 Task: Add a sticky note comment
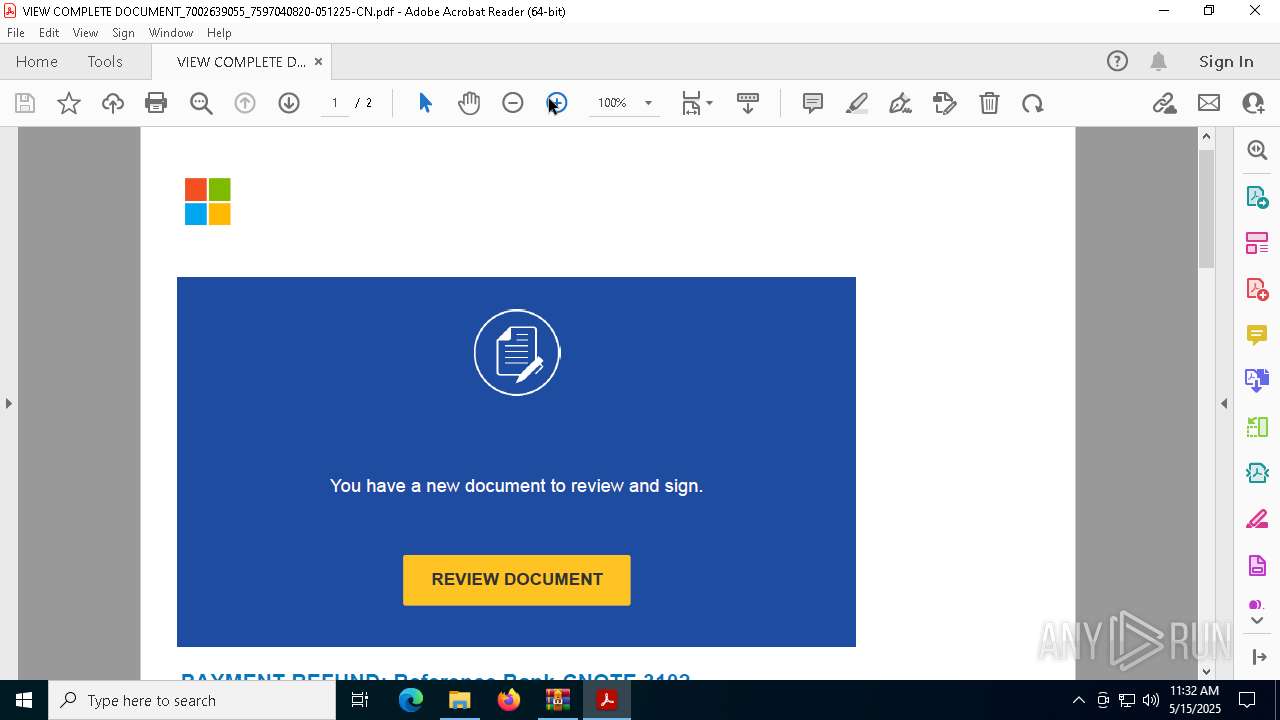click(x=813, y=103)
